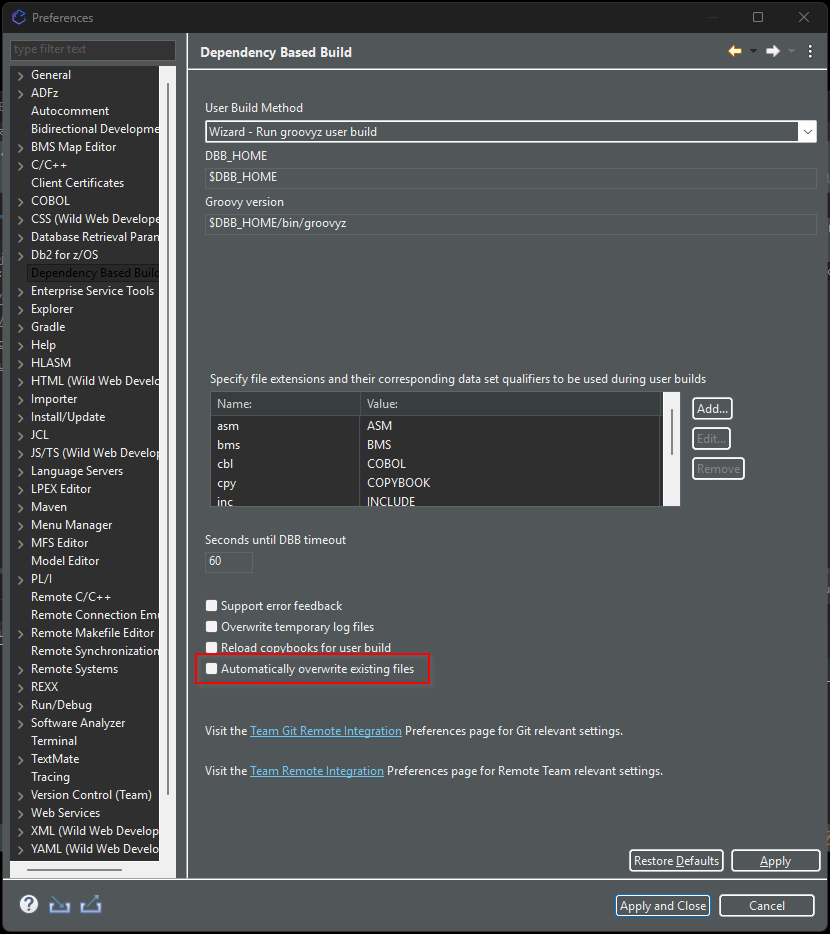Select Remote C/C++ in the tree
Screen dimensions: 830x934
(x=71, y=597)
